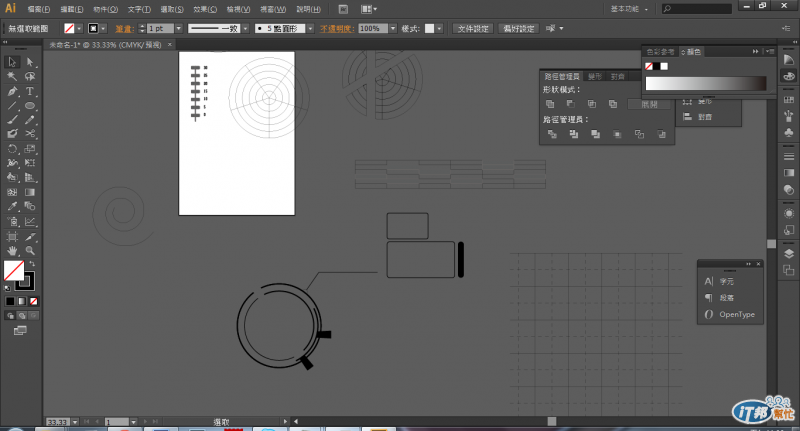800x431 pixels.
Task: Select the Artboard tool
Action: point(12,237)
